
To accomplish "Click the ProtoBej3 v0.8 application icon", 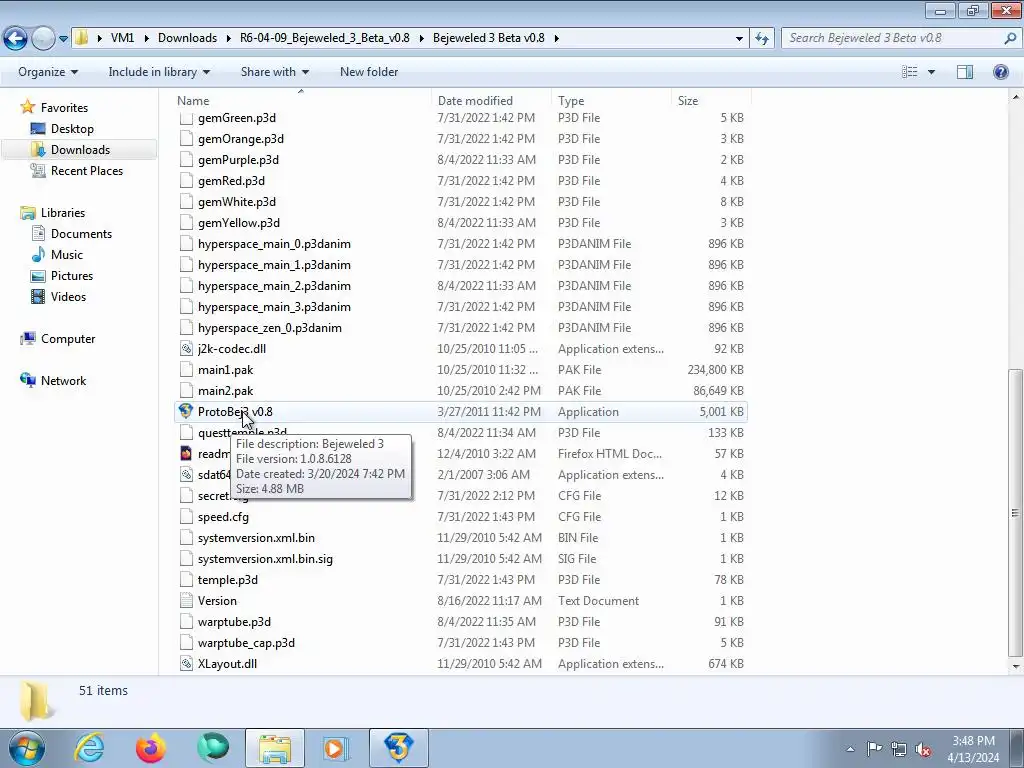I will pyautogui.click(x=186, y=411).
